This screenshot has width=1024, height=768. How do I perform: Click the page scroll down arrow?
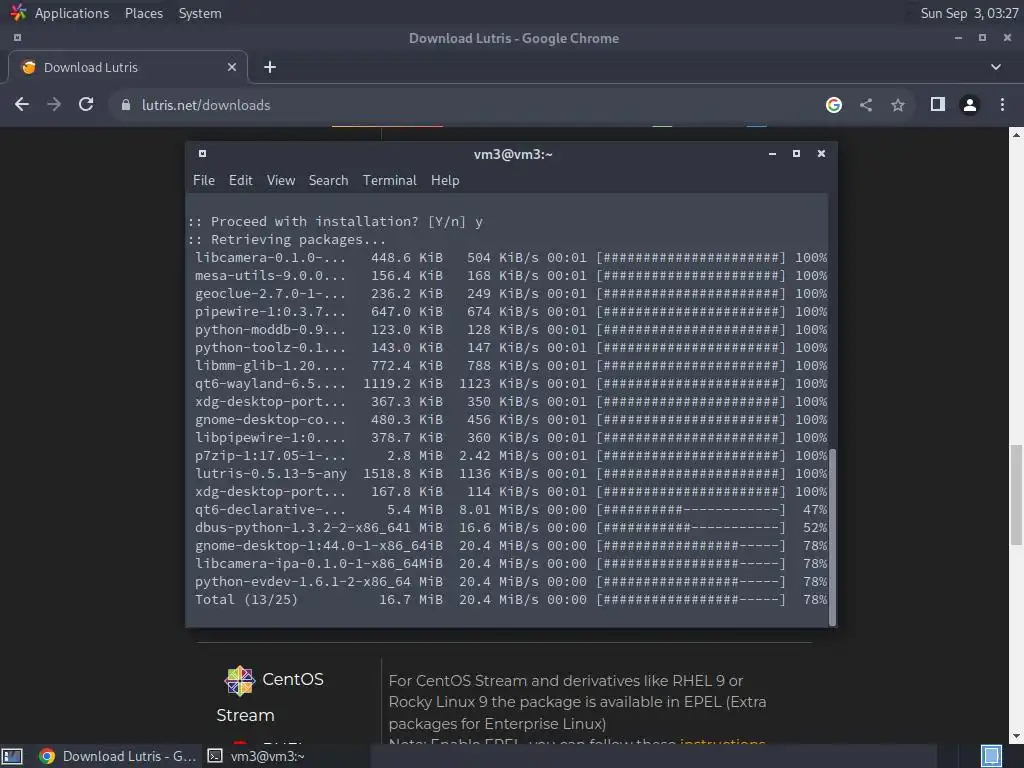click(x=1016, y=737)
